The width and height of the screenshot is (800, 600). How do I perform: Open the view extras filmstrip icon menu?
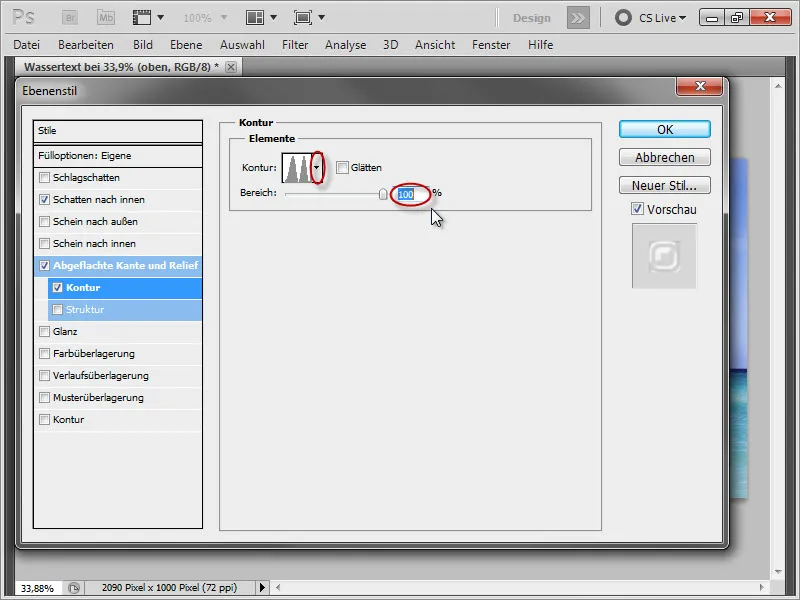(142, 18)
